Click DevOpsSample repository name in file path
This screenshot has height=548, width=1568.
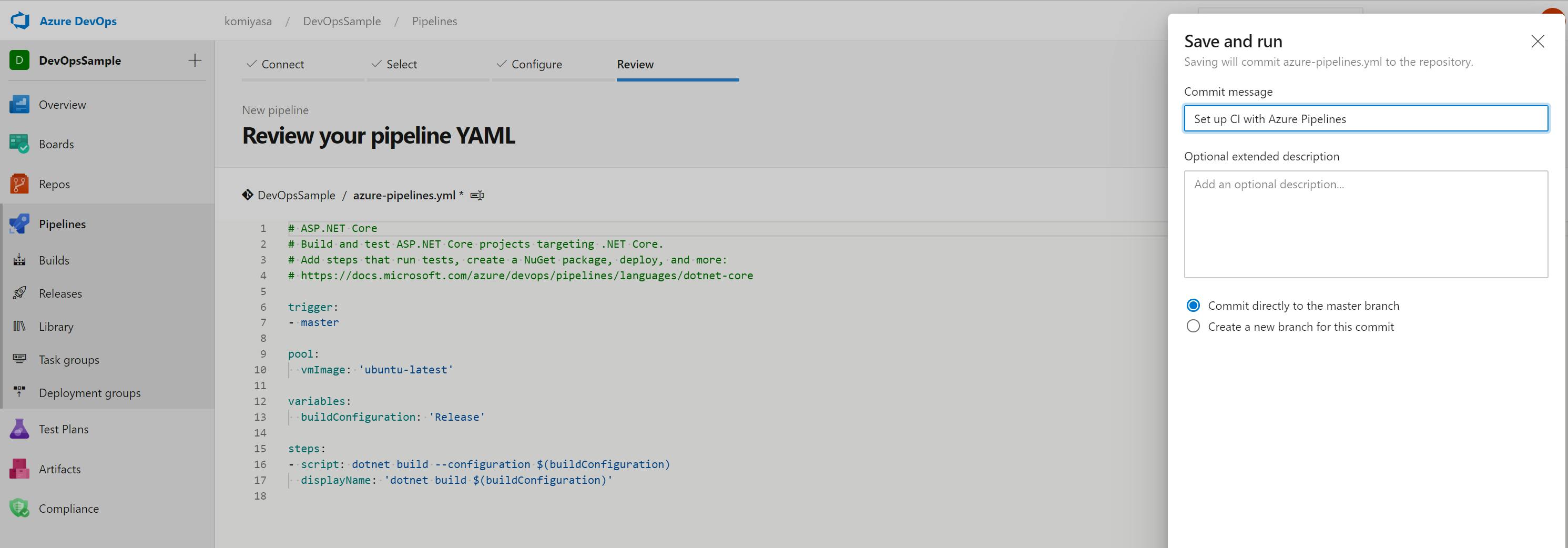coord(297,196)
